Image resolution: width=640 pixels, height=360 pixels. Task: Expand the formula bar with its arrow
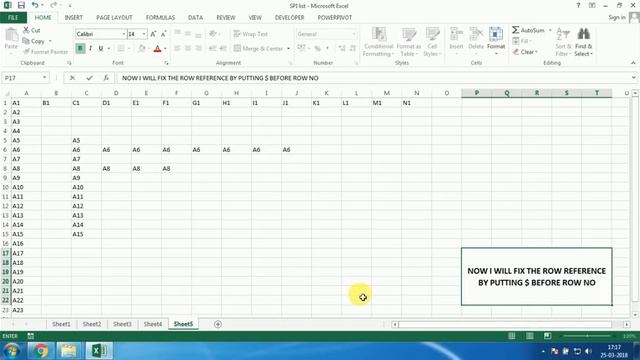pyautogui.click(x=633, y=78)
